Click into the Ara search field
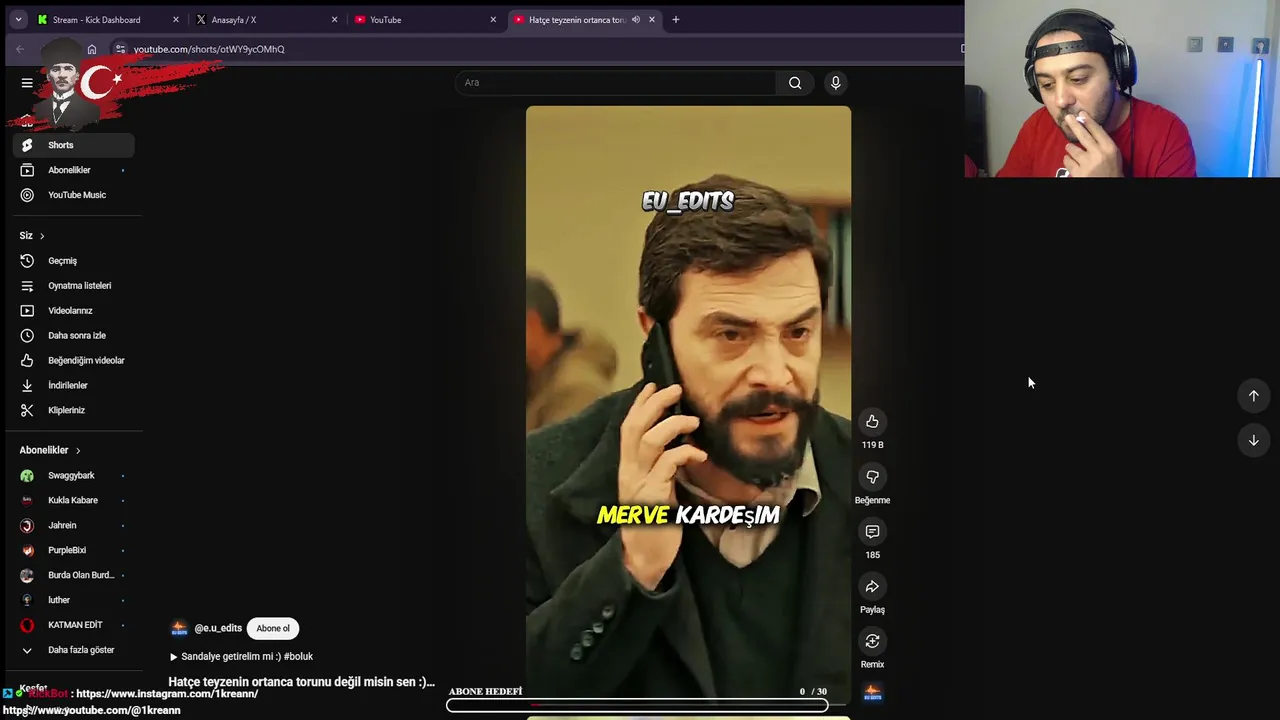Screen dimensions: 1280x720 coord(615,83)
